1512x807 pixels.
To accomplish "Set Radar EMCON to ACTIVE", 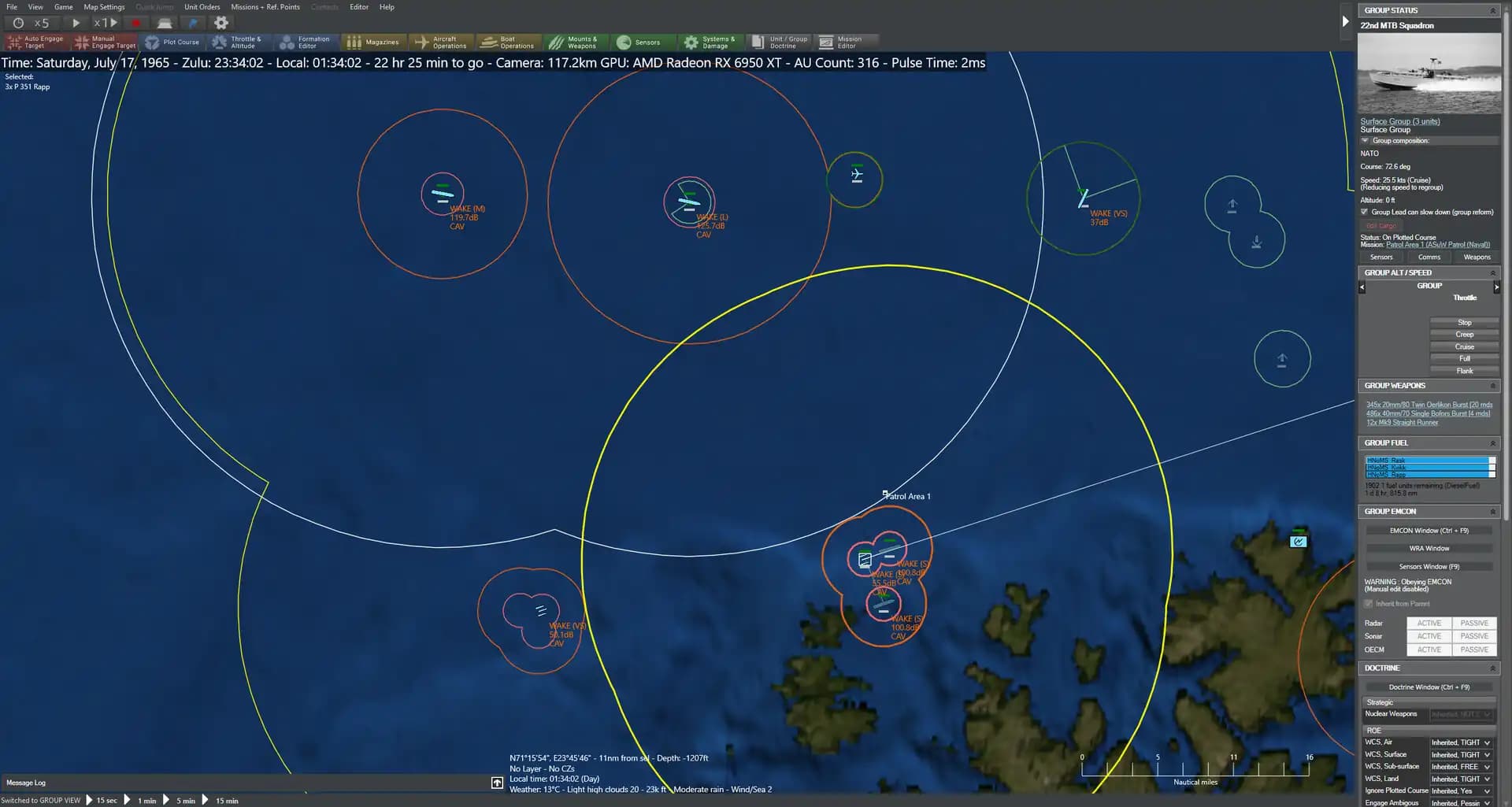I will 1429,623.
